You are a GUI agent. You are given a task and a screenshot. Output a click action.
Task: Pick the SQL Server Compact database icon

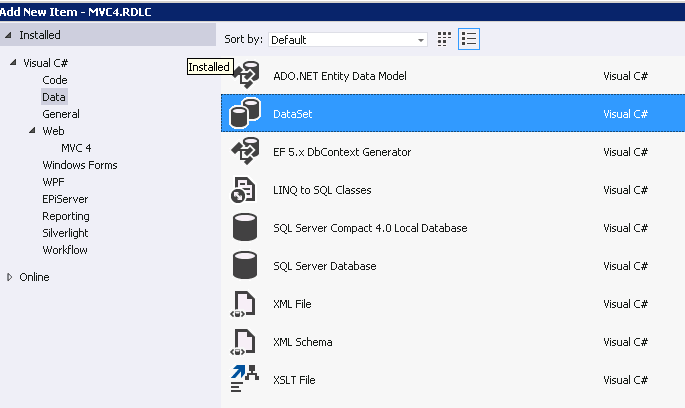point(245,227)
